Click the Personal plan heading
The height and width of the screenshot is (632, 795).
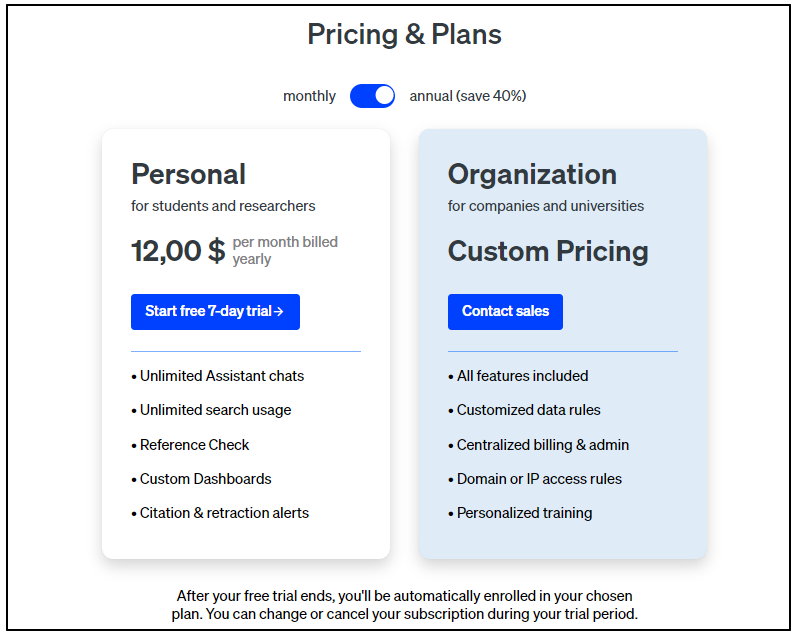188,174
